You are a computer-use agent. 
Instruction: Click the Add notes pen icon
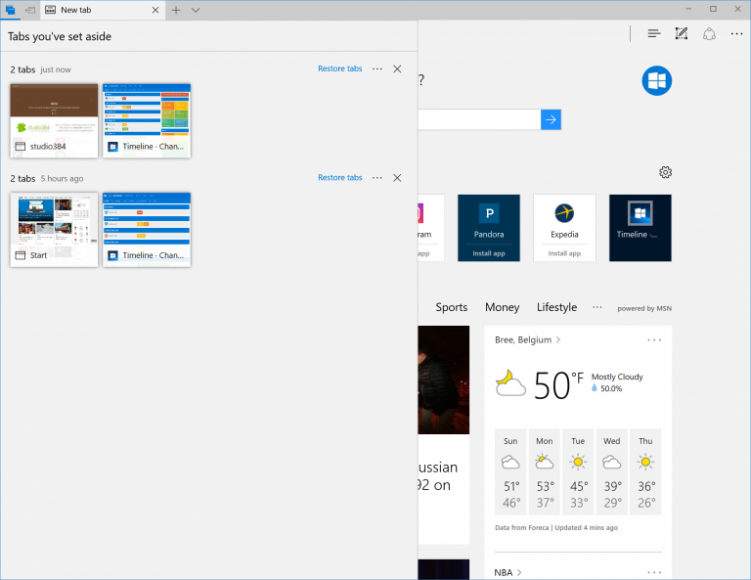[681, 34]
